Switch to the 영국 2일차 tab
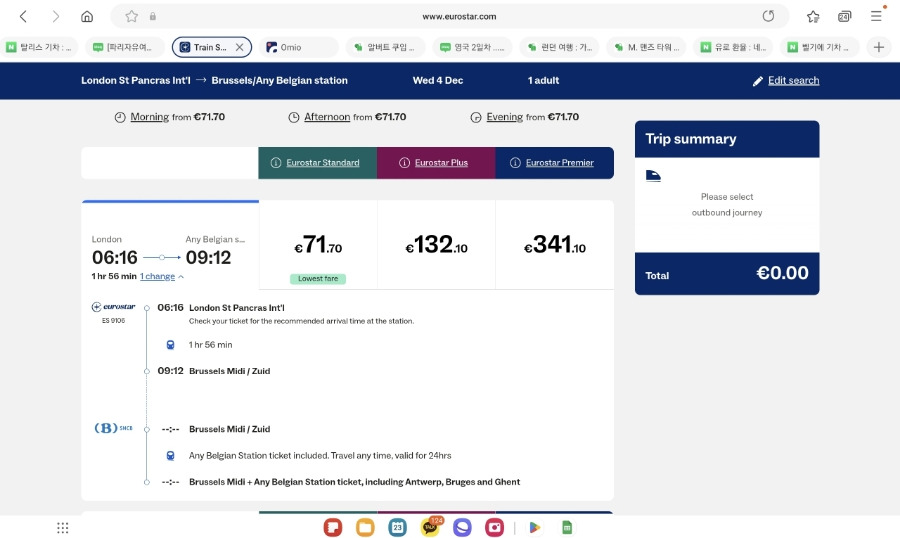The width and height of the screenshot is (900, 538). (472, 47)
